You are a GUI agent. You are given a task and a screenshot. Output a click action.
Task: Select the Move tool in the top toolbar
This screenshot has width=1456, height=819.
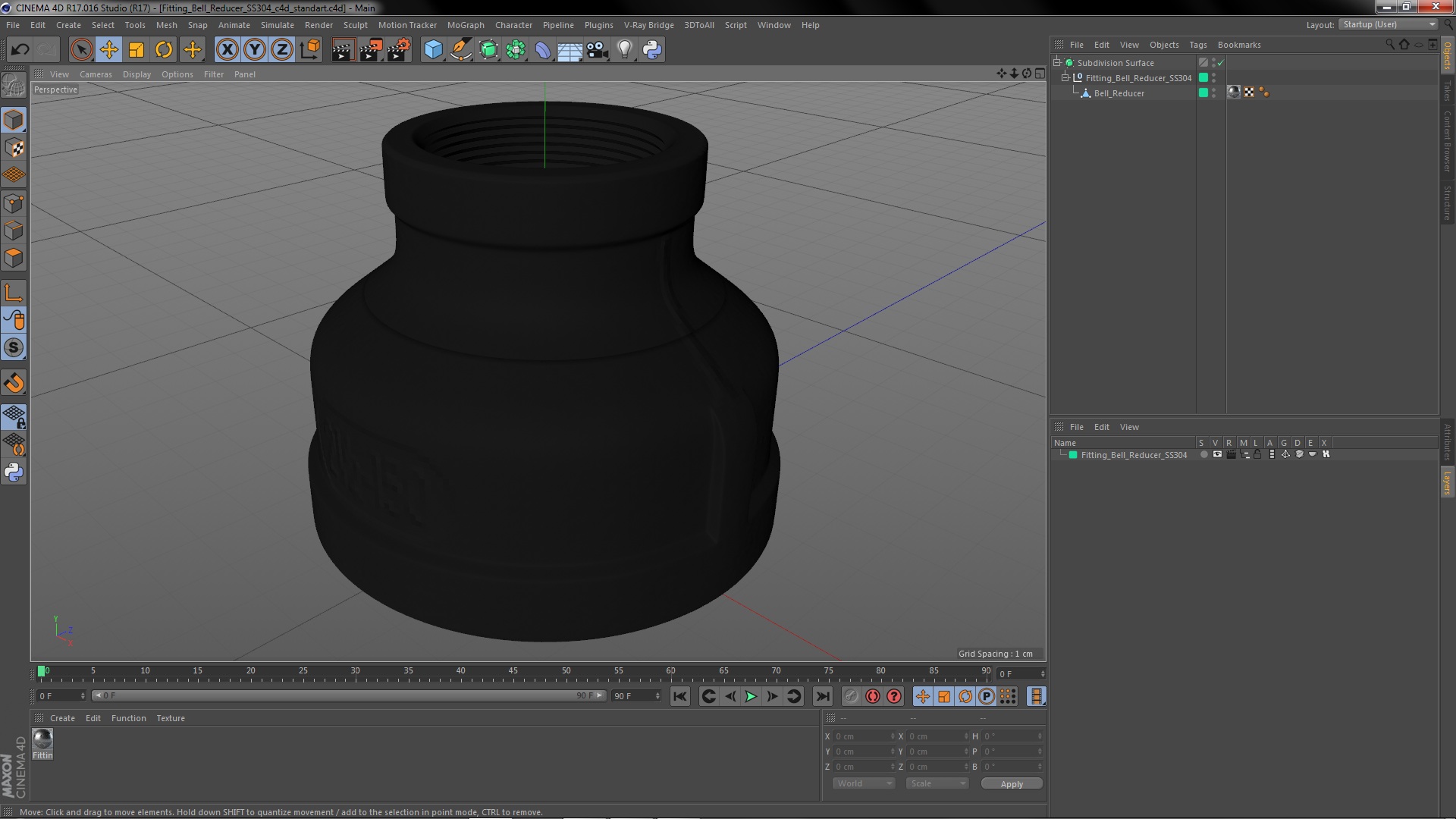click(108, 50)
